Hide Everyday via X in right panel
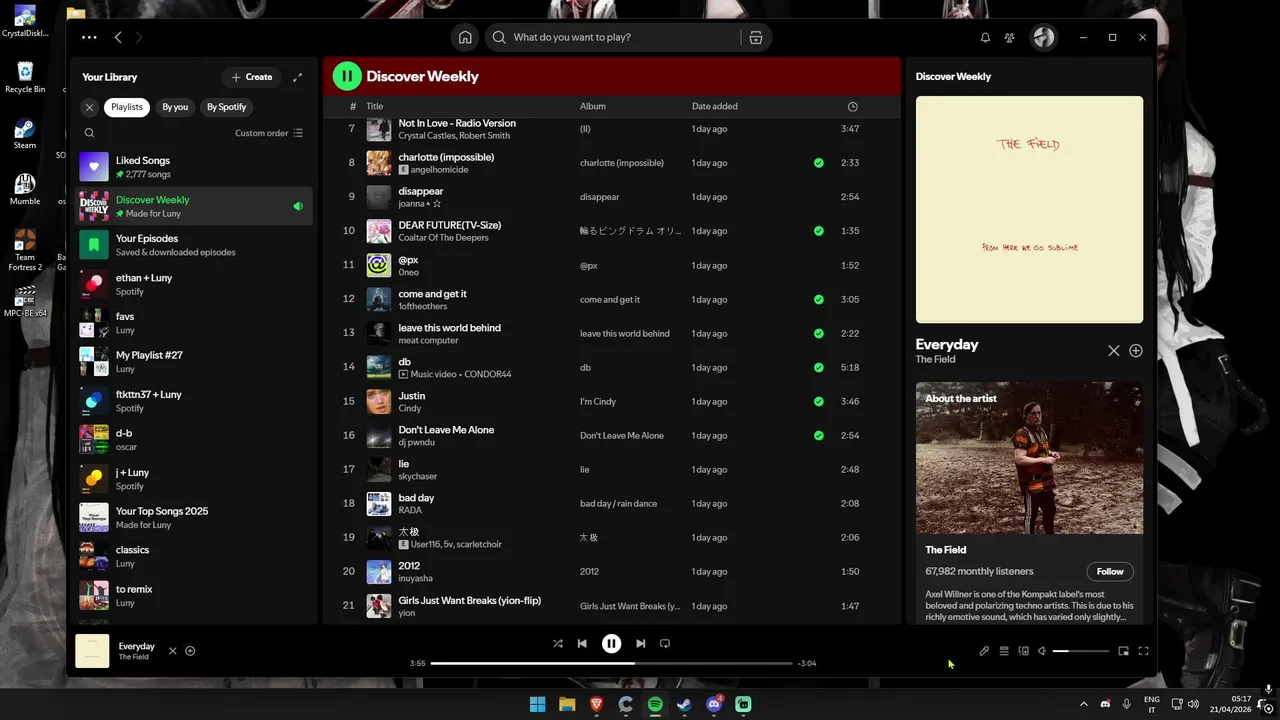The width and height of the screenshot is (1280, 720). click(1113, 351)
